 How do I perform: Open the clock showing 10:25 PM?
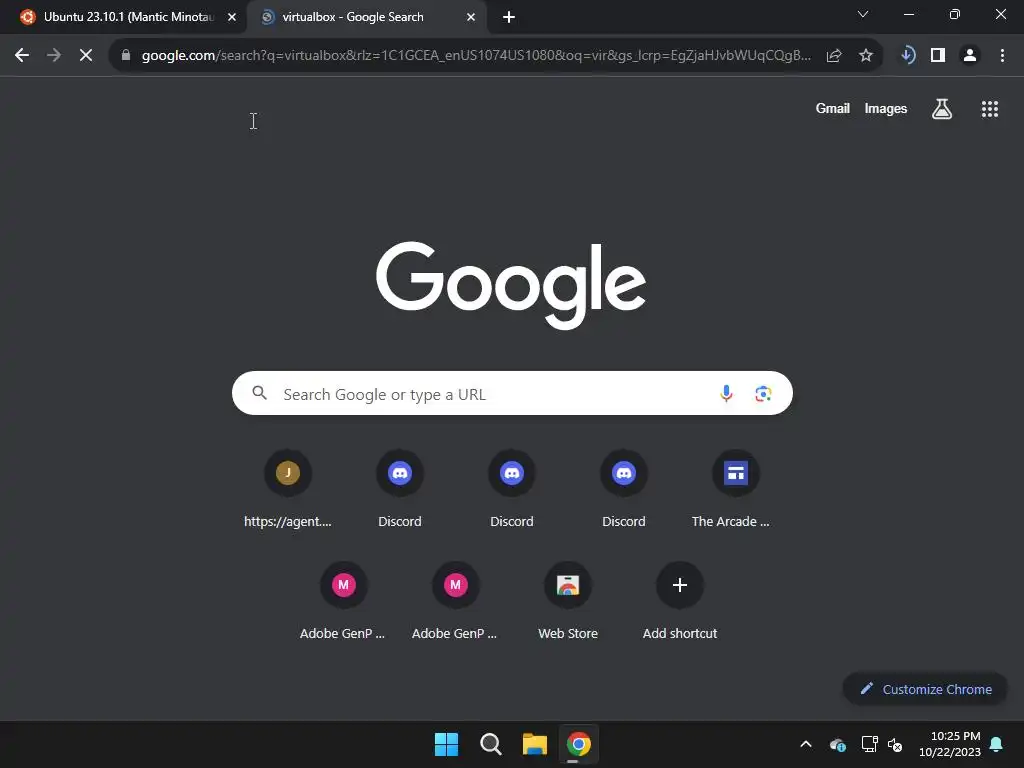click(x=950, y=744)
